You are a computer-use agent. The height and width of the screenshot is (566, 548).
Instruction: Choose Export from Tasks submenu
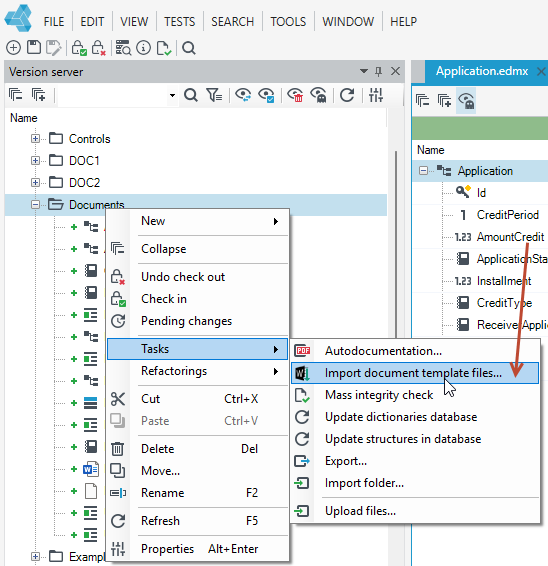click(x=415, y=461)
